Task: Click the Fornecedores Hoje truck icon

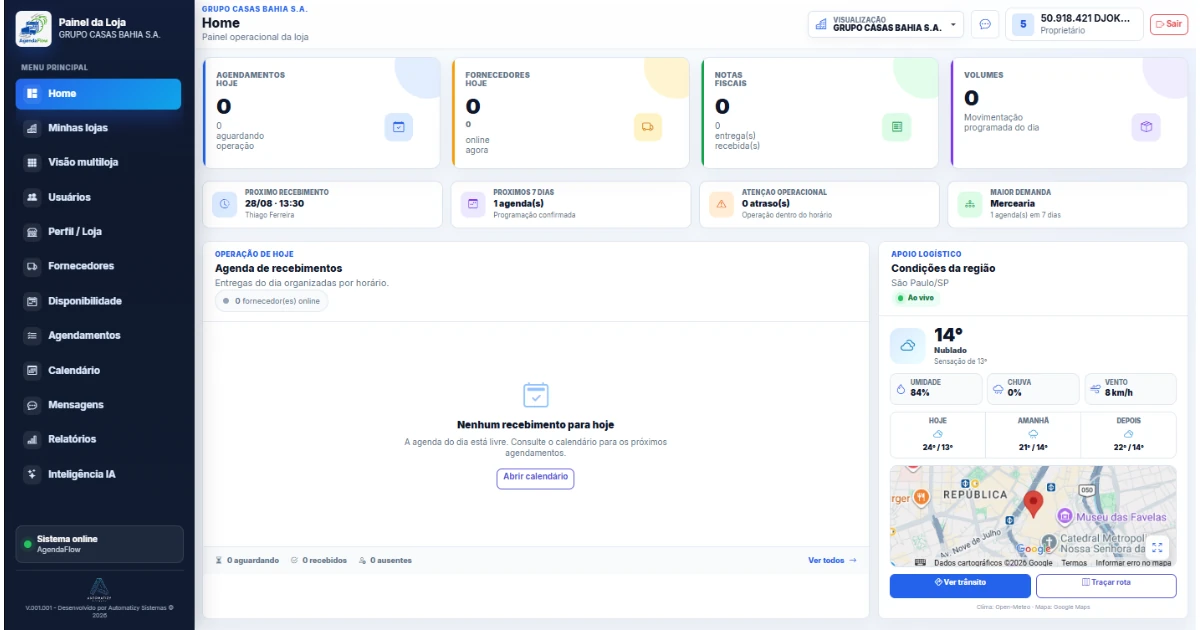Action: (648, 127)
